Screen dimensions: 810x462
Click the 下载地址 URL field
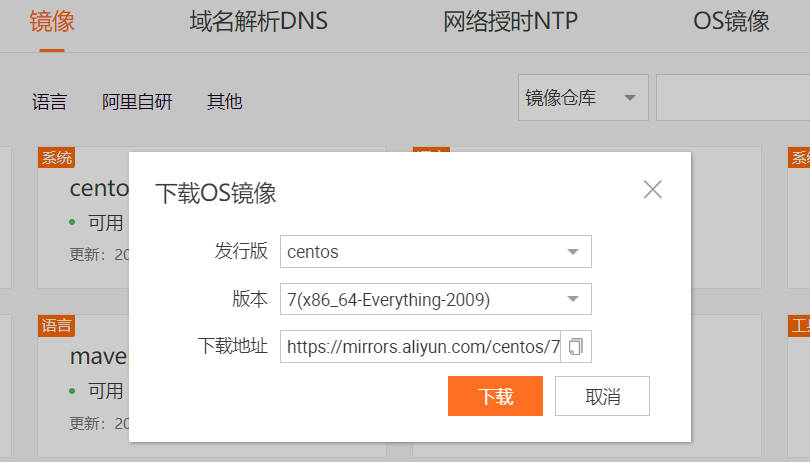(x=421, y=347)
